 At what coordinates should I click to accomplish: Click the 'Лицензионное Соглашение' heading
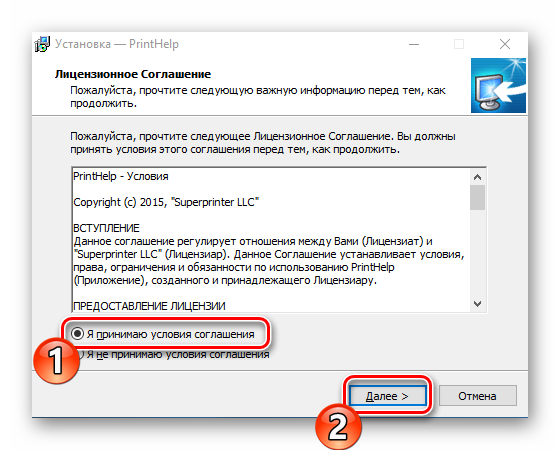133,74
